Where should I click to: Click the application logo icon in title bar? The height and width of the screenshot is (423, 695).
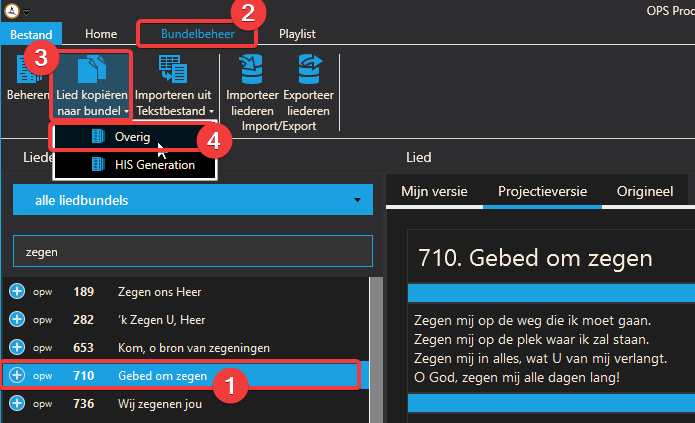(x=12, y=11)
